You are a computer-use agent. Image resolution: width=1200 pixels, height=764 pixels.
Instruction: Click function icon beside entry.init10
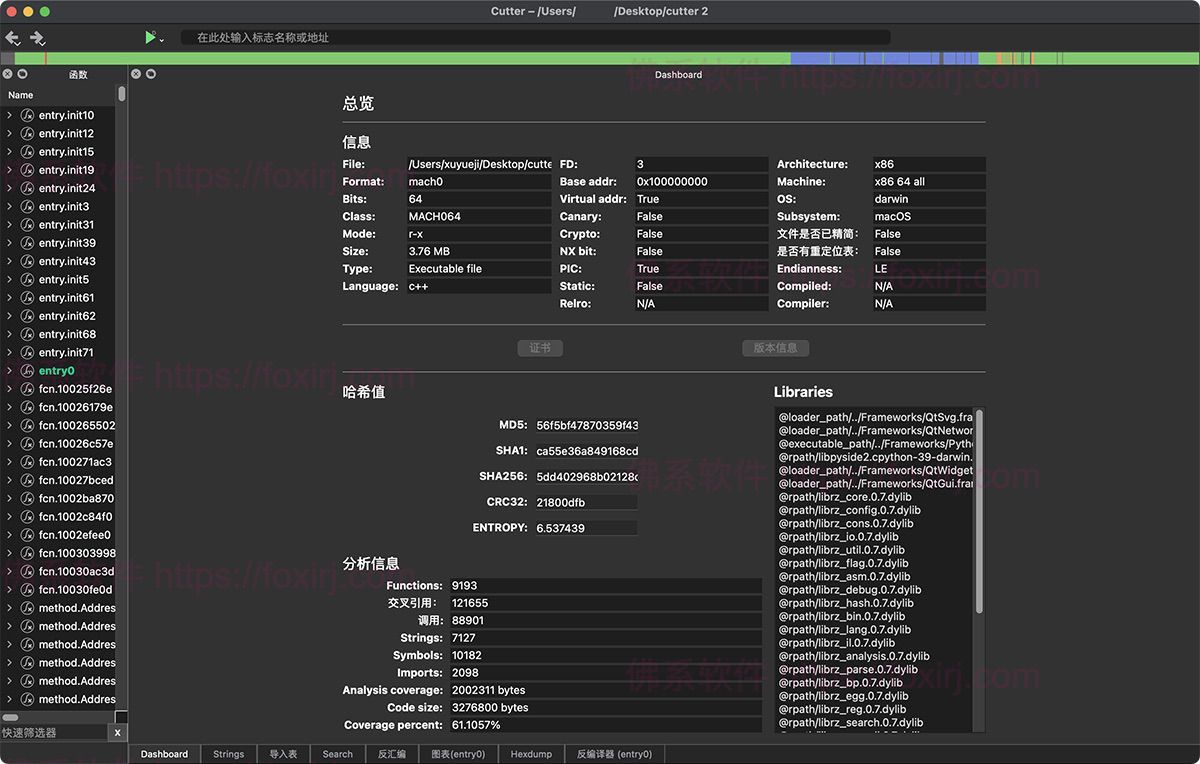click(x=27, y=115)
